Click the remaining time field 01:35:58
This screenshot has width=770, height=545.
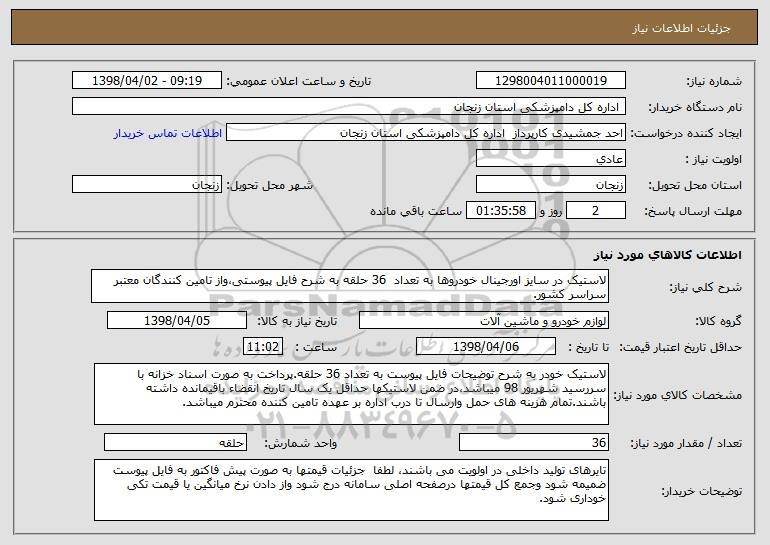(500, 211)
